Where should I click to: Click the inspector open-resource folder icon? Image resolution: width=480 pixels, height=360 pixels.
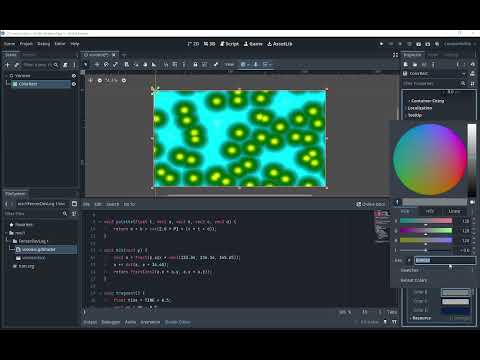coord(415,64)
